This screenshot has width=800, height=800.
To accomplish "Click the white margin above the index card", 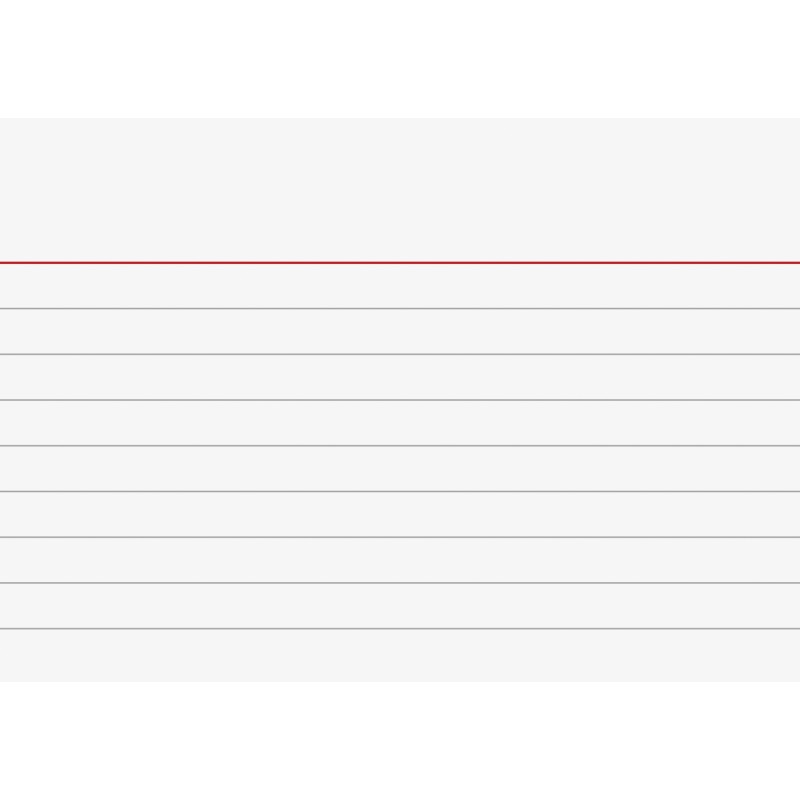I will (x=400, y=59).
